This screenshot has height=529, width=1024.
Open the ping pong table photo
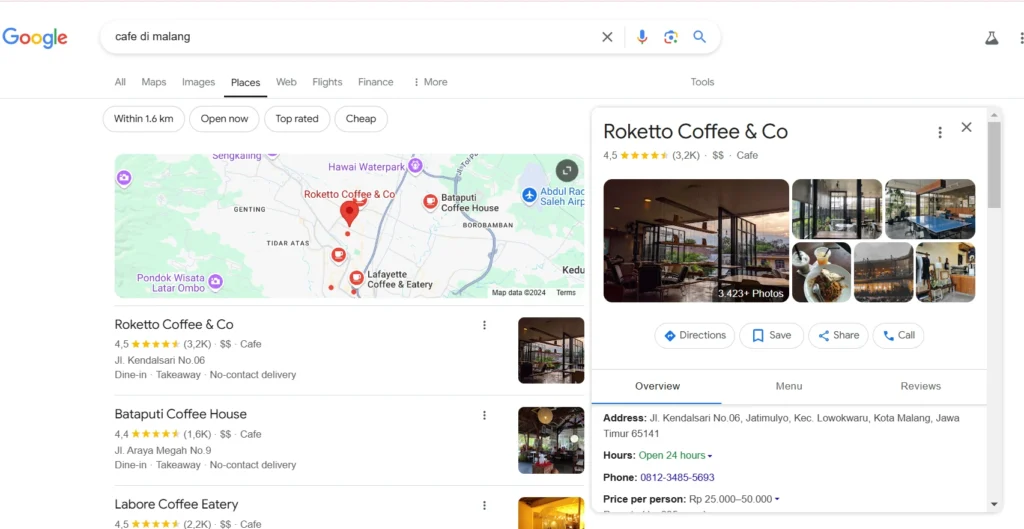tap(930, 209)
